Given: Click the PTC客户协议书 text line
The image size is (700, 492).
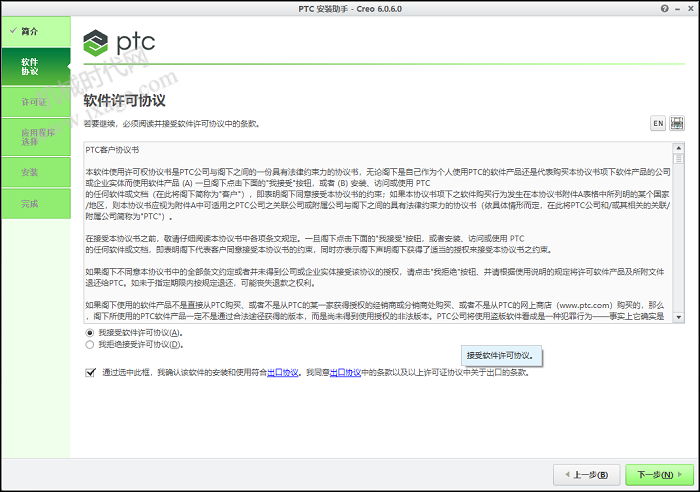Looking at the screenshot, I should point(112,150).
